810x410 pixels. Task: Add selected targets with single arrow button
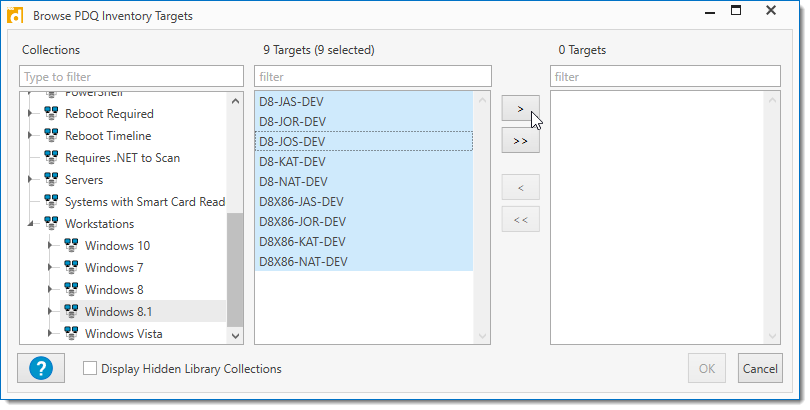tap(520, 107)
